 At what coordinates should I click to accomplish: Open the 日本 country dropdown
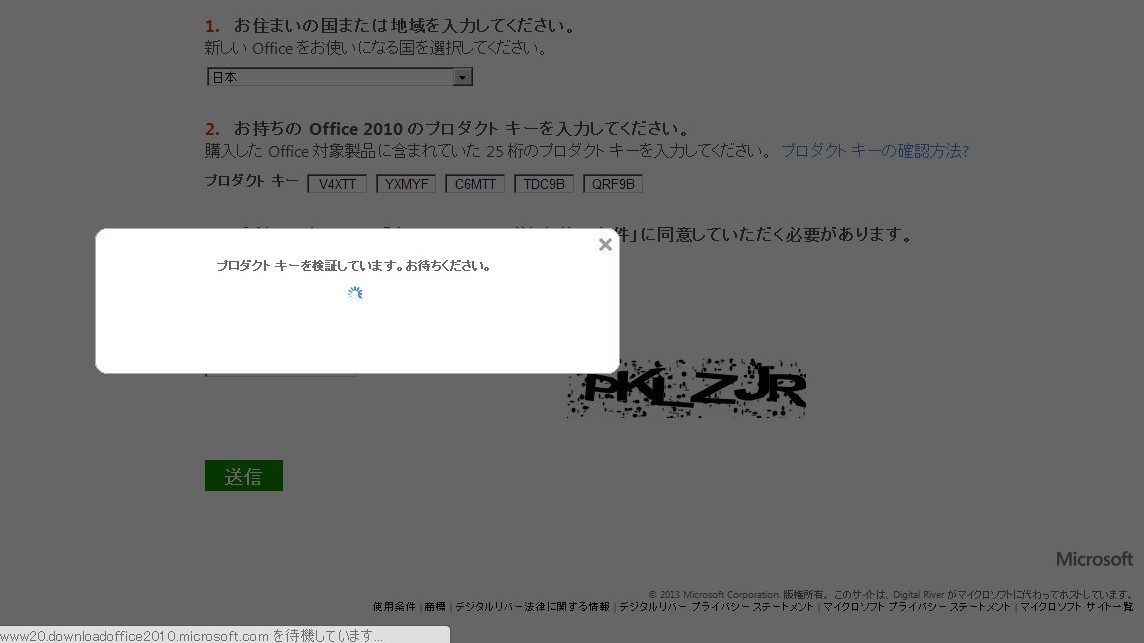pyautogui.click(x=330, y=77)
